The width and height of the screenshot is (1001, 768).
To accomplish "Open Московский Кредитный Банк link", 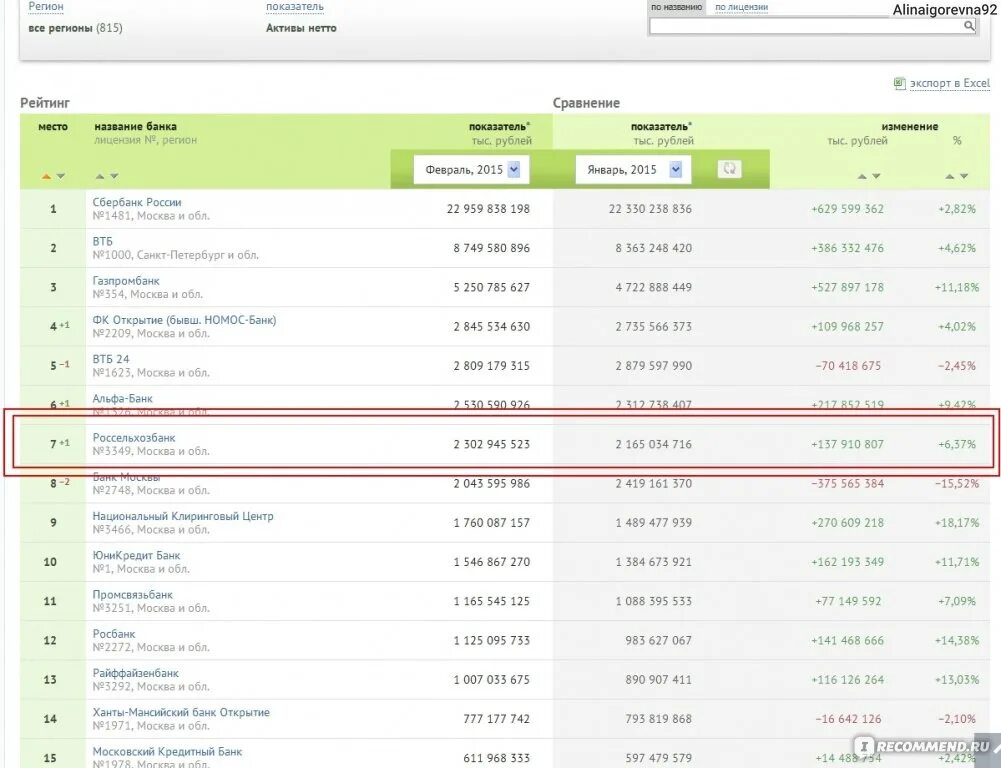I will [167, 751].
